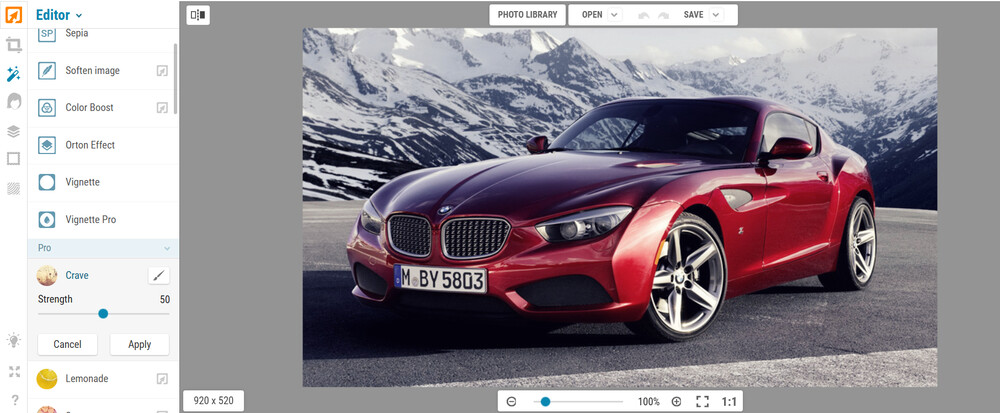The height and width of the screenshot is (413, 1000).
Task: Click the PHOTO LIBRARY button
Action: [x=527, y=15]
